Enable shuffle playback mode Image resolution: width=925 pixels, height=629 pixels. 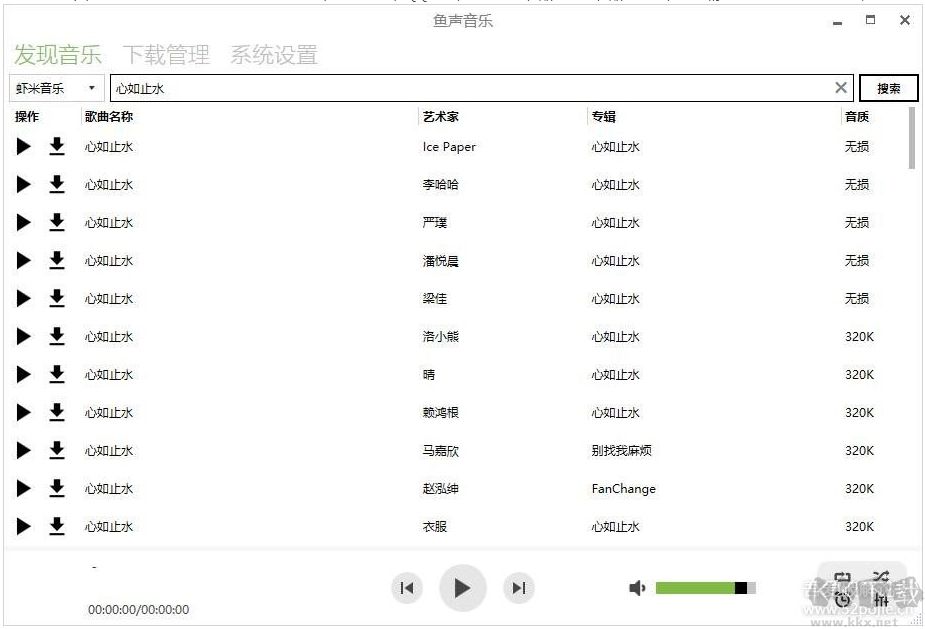(x=881, y=576)
